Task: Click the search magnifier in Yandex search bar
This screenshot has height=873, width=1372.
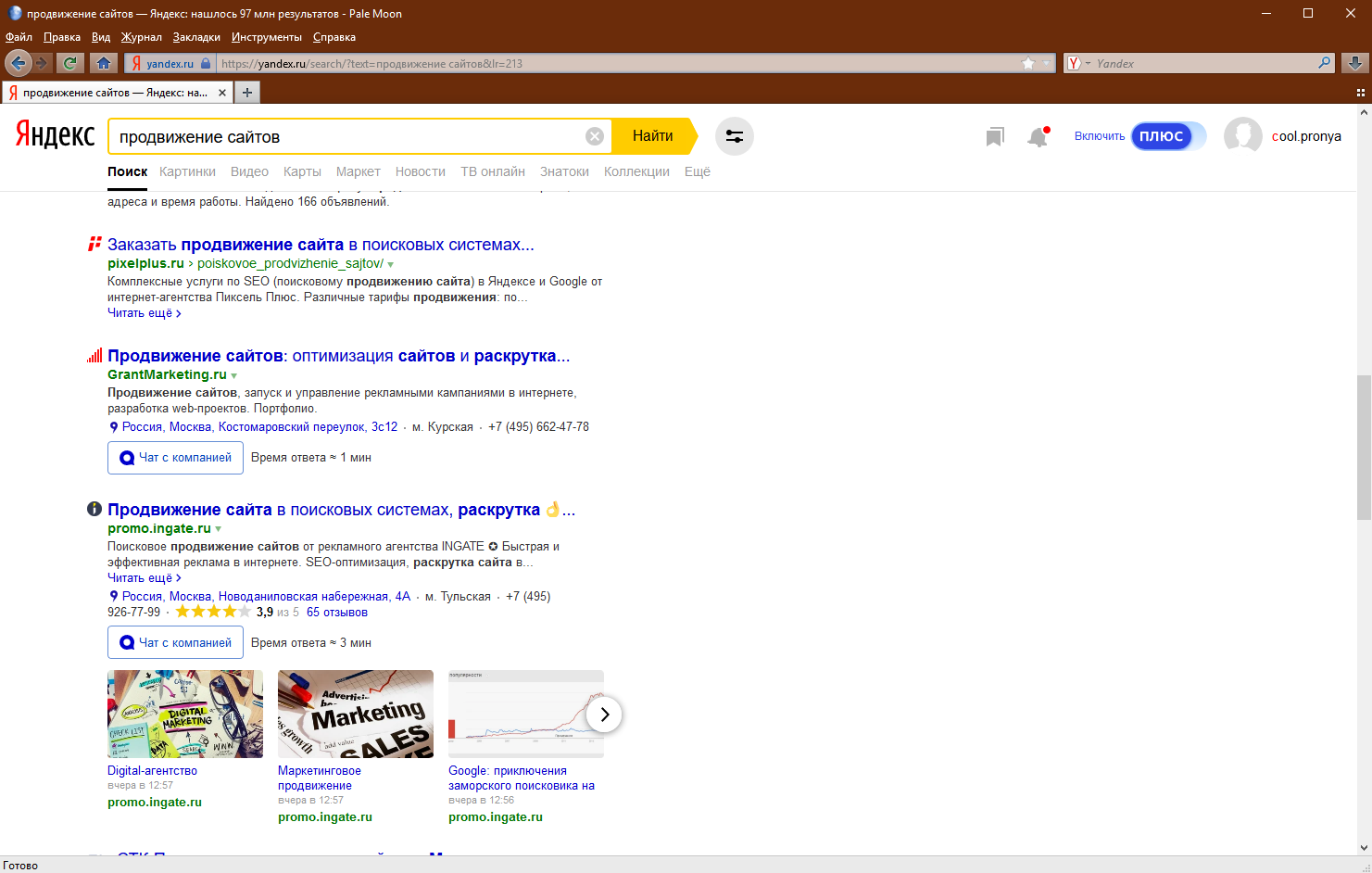Action: [x=1325, y=63]
